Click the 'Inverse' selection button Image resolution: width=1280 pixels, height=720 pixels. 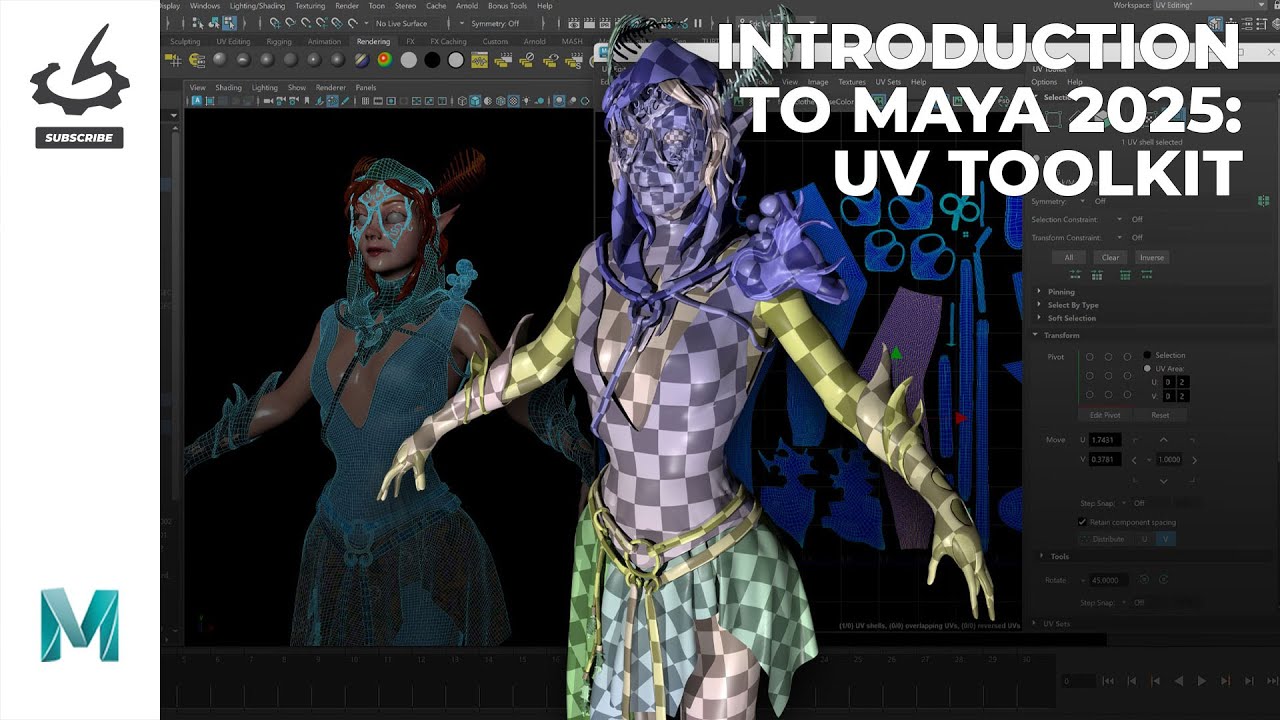click(1152, 257)
